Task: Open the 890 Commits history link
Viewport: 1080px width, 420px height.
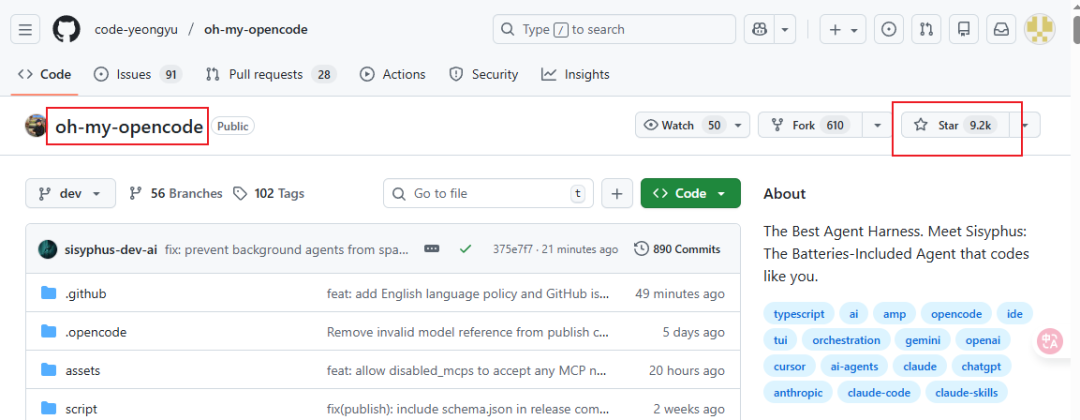Action: coord(678,248)
